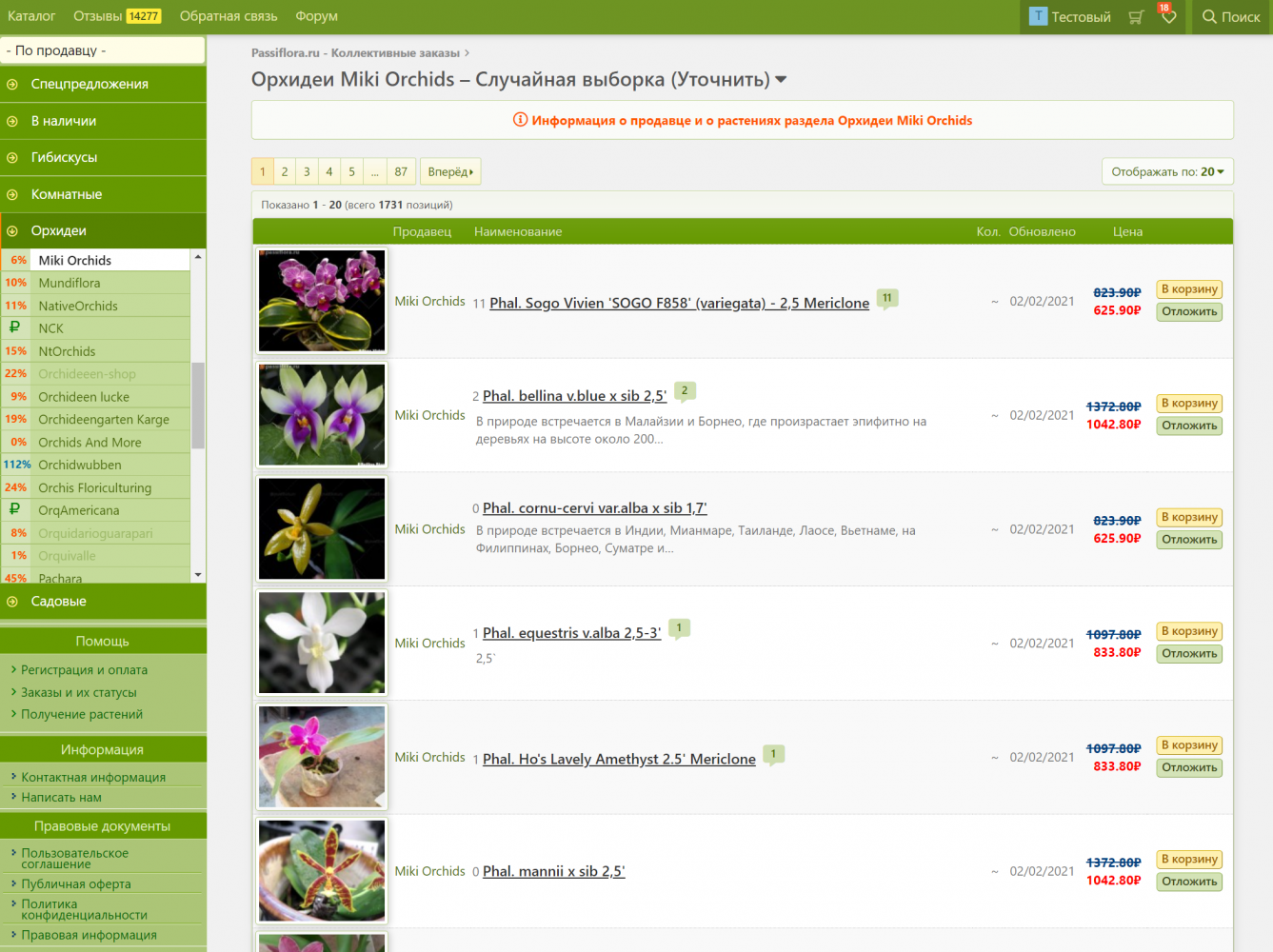Click the info icon in seller information banner

(520, 120)
